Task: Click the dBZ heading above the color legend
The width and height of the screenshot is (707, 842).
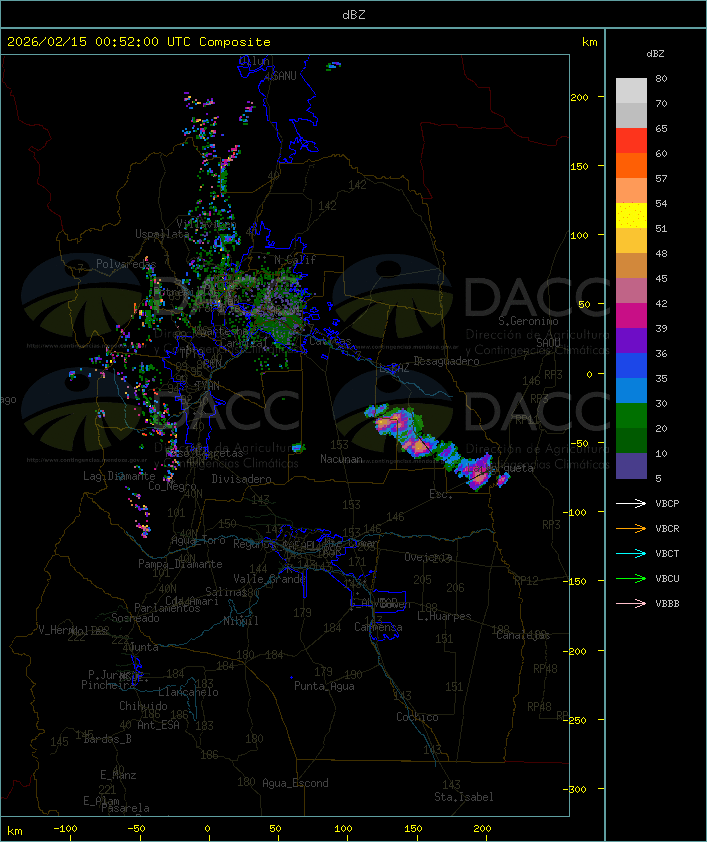Action: point(655,54)
